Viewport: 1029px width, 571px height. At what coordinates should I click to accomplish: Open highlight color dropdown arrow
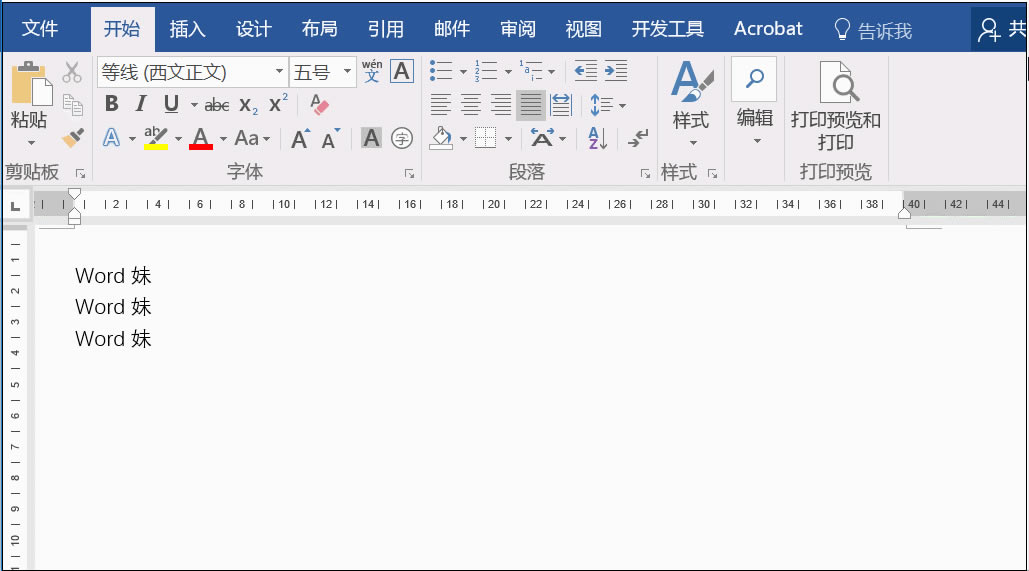tap(178, 138)
